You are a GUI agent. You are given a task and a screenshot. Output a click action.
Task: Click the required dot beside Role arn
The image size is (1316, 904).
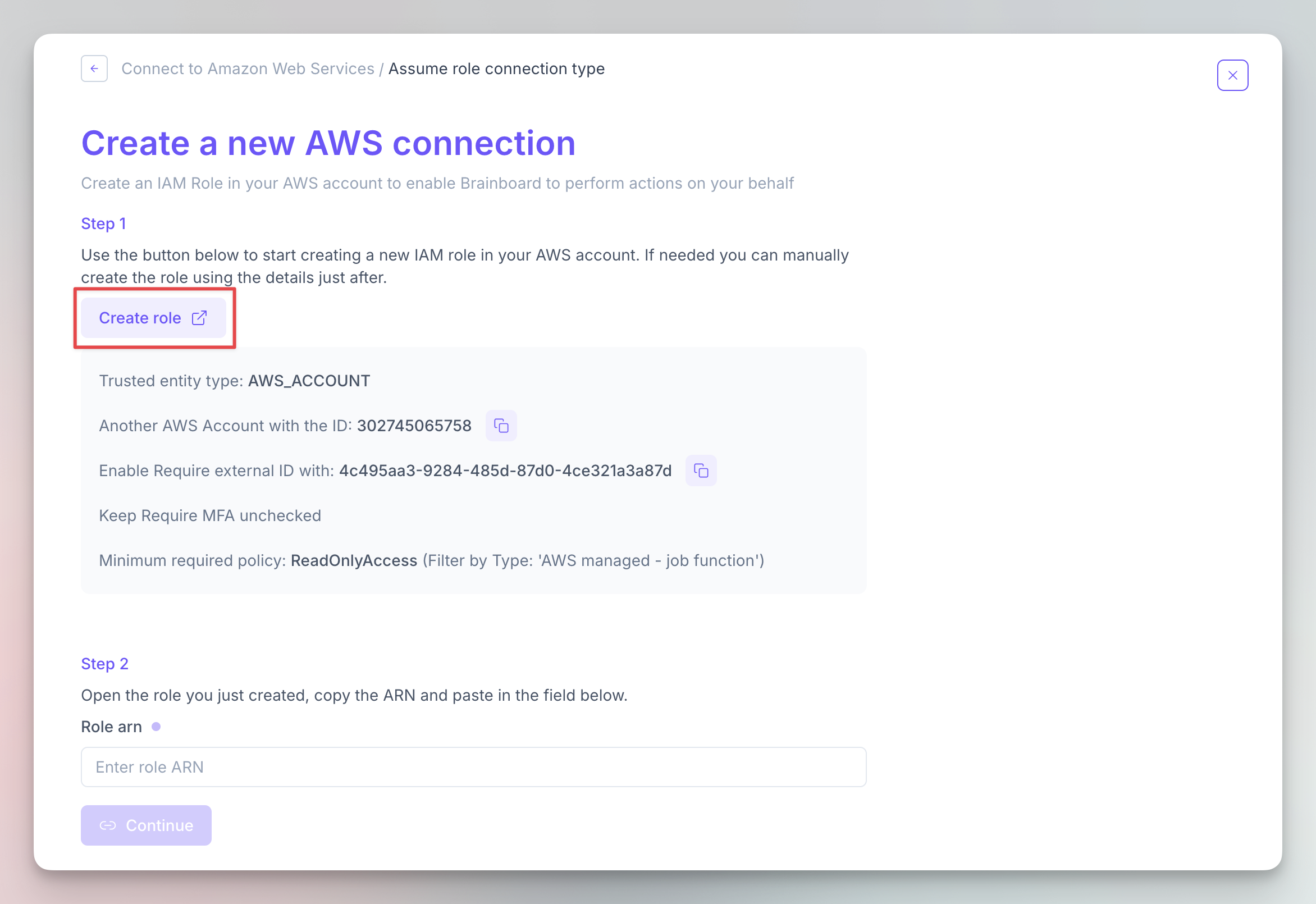[156, 727]
